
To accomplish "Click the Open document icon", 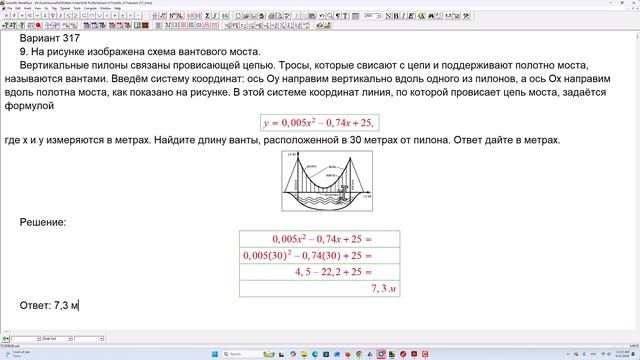I will [246, 16].
